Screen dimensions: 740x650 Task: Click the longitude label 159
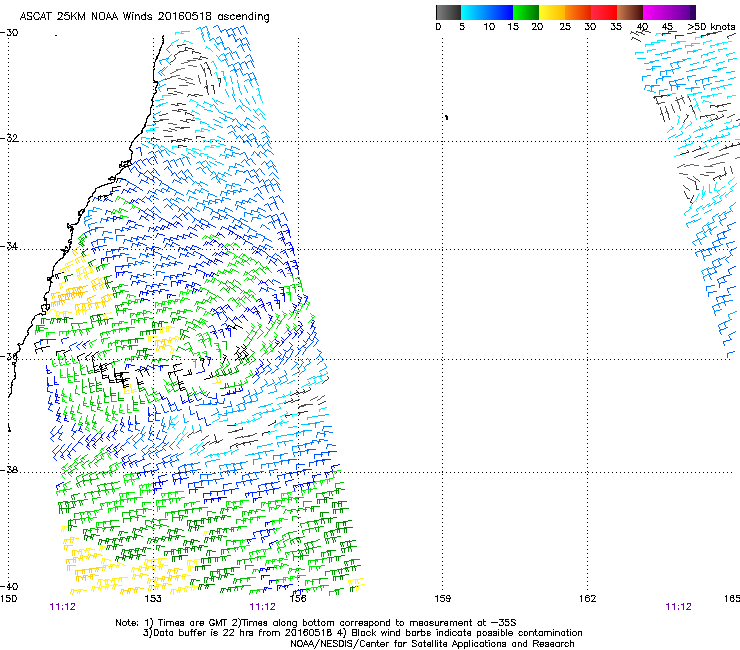pos(443,599)
